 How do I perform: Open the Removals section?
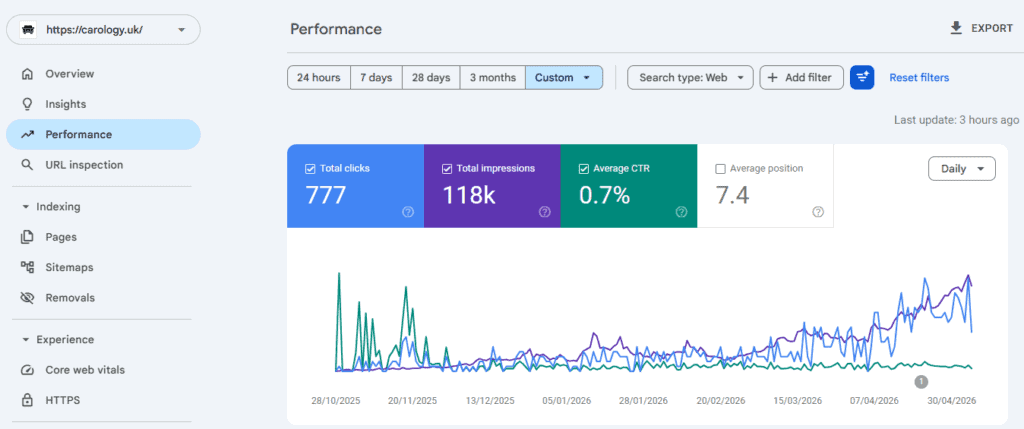pyautogui.click(x=103, y=298)
